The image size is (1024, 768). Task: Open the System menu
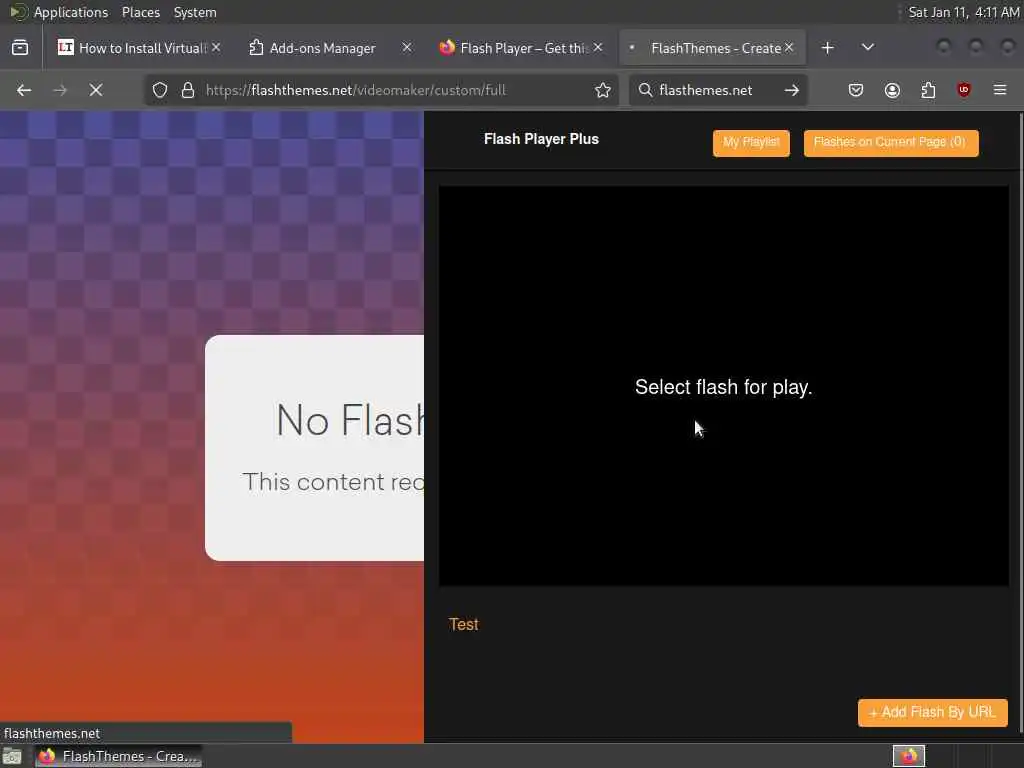pyautogui.click(x=195, y=12)
